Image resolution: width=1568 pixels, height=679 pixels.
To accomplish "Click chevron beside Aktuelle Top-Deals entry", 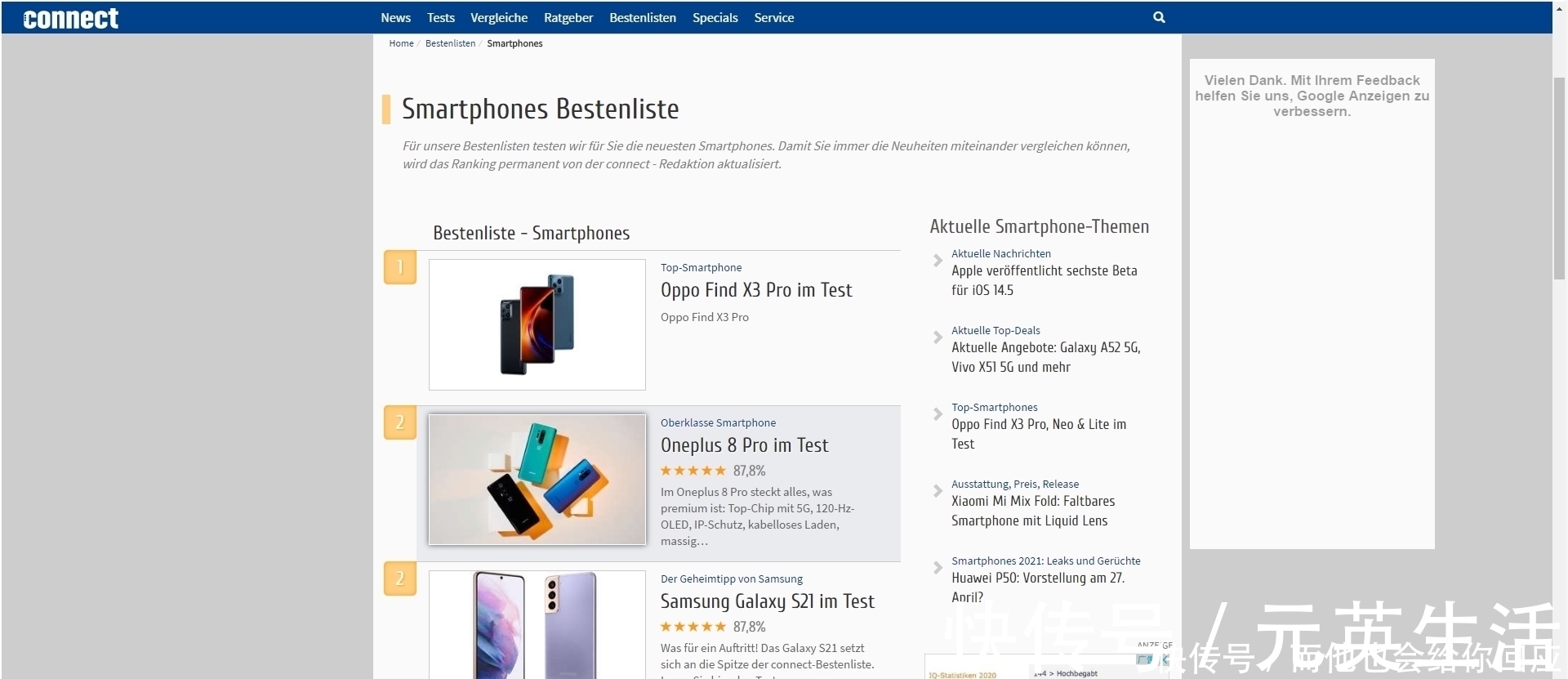I will (938, 337).
